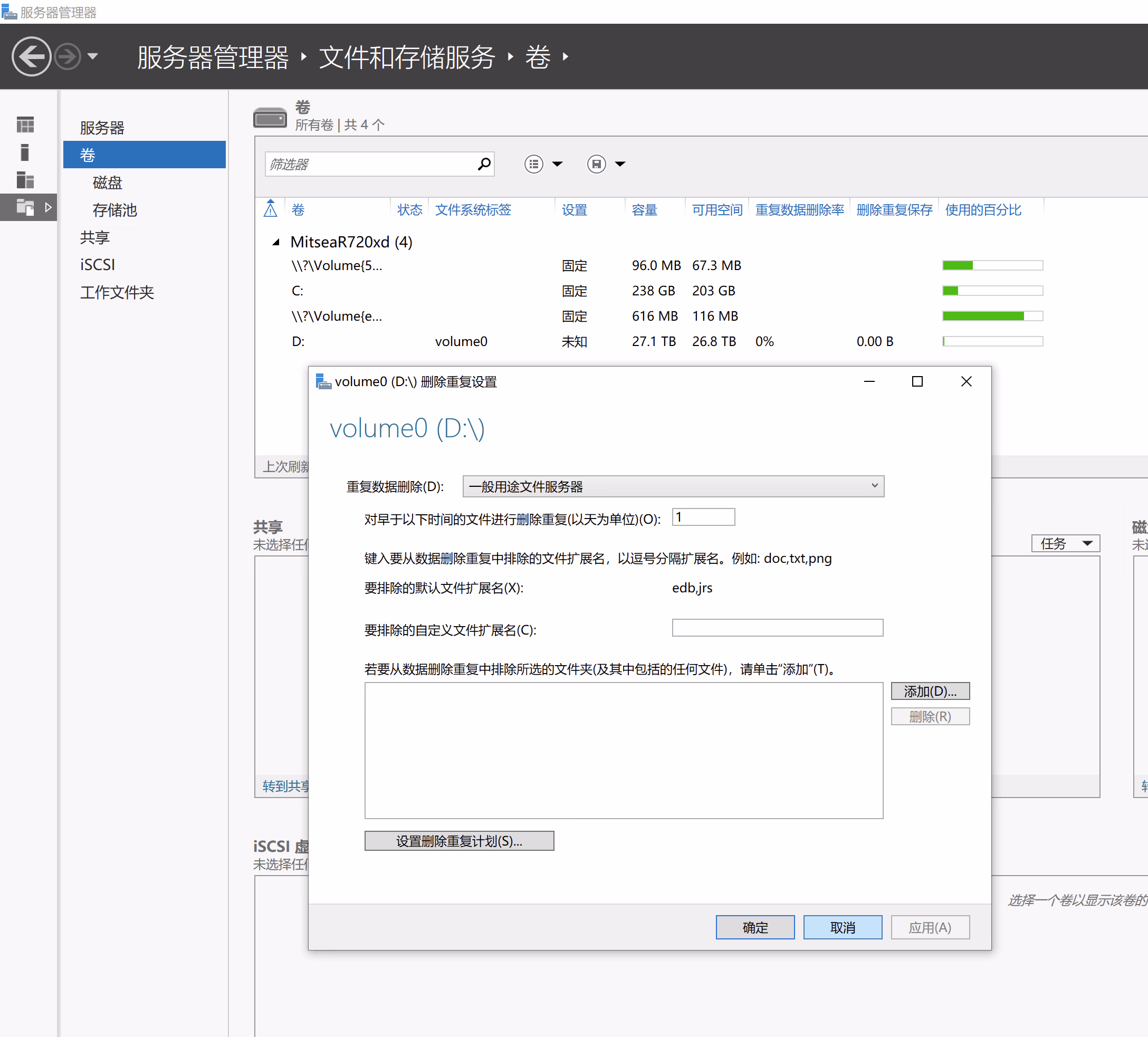1148x1037 pixels.
Task: Click the 设置删除重复计划 button
Action: [x=459, y=841]
